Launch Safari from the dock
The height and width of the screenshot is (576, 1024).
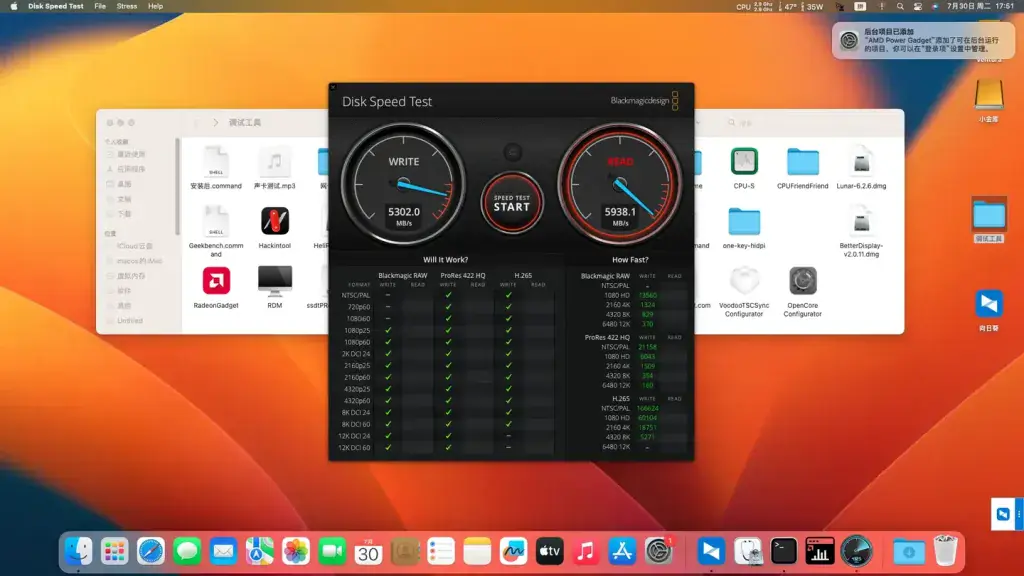[151, 552]
